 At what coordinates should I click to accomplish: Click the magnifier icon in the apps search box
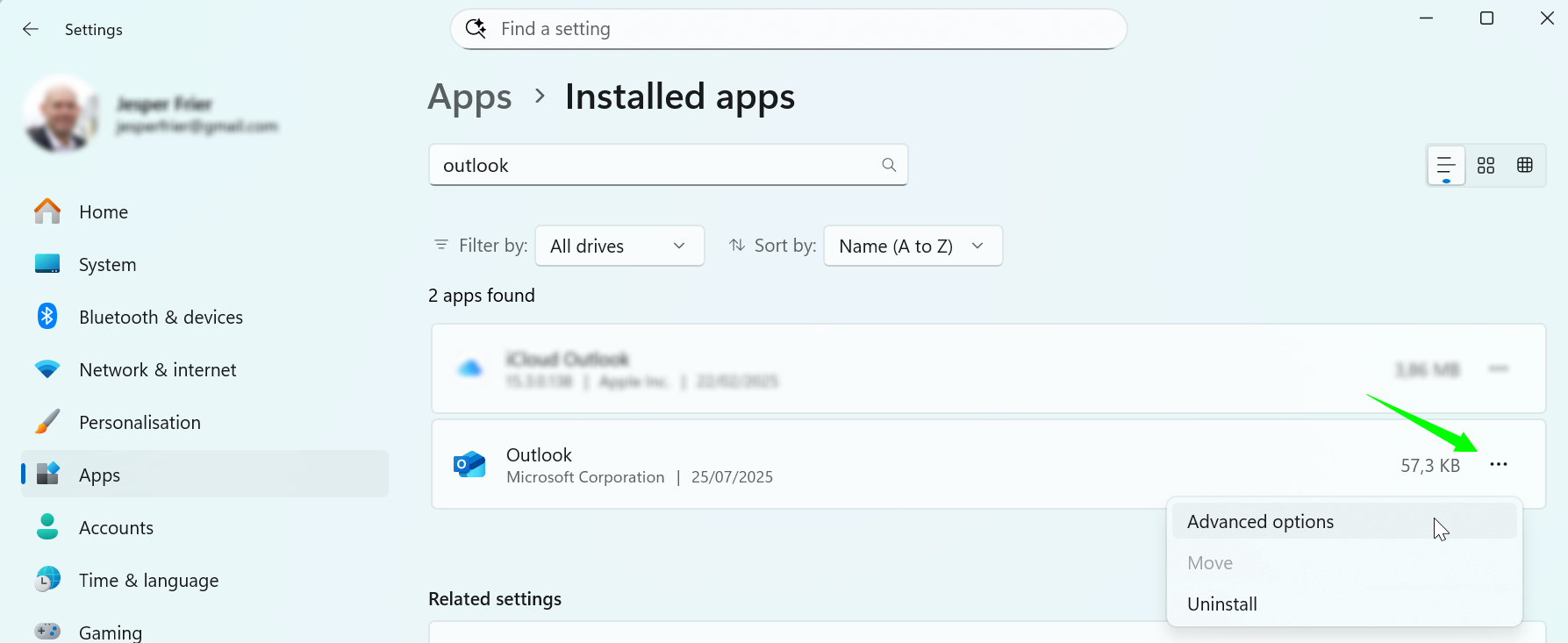pyautogui.click(x=889, y=165)
